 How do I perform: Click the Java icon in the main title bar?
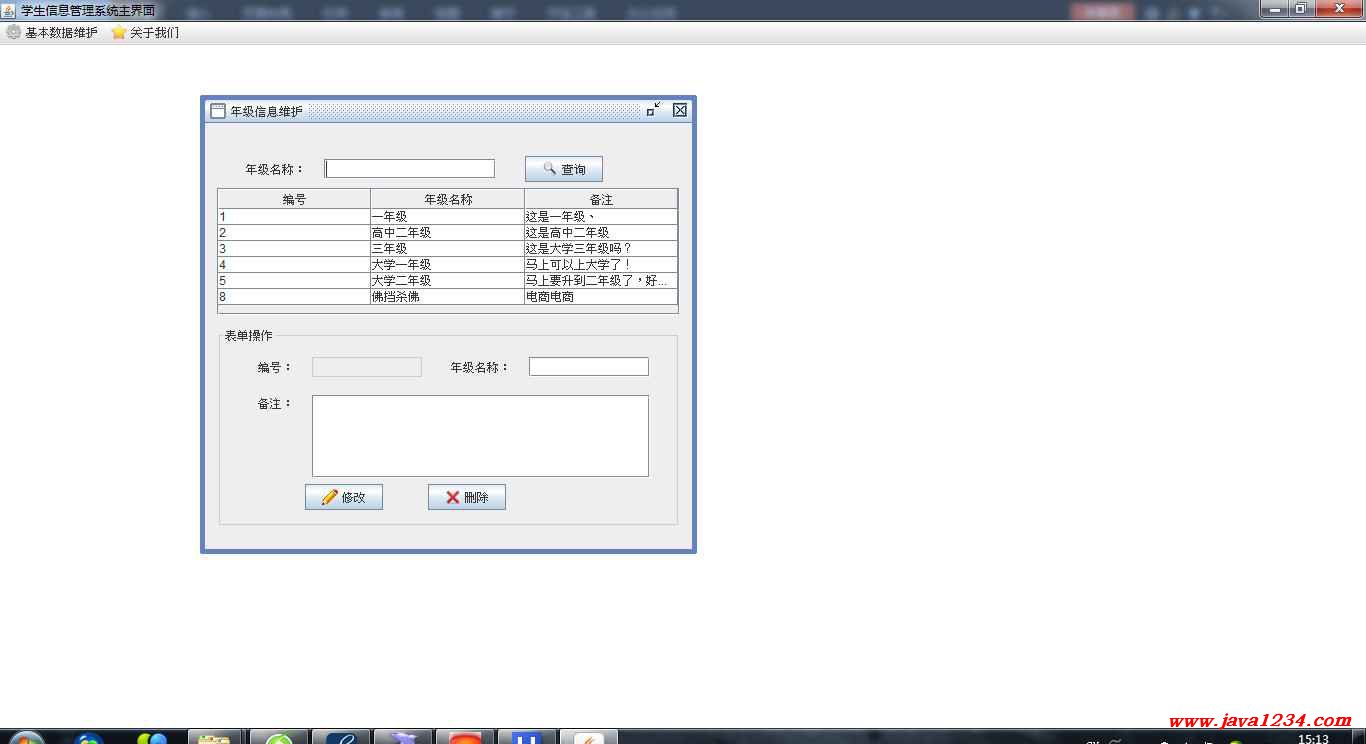[9, 9]
